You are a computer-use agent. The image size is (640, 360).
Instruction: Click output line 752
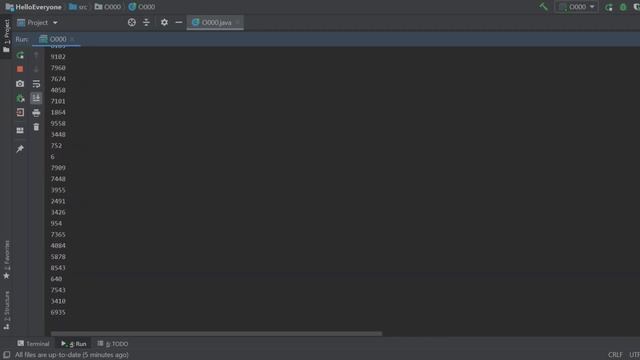click(x=56, y=146)
